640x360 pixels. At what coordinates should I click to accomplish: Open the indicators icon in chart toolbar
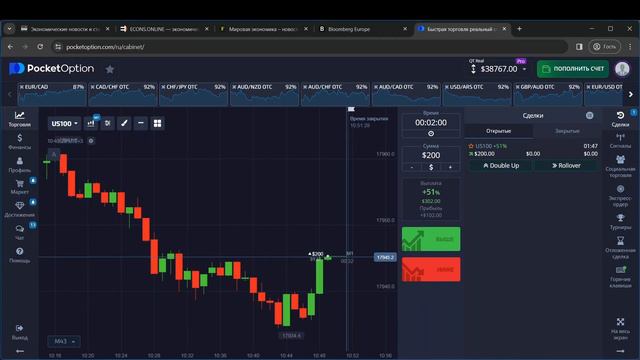108,123
